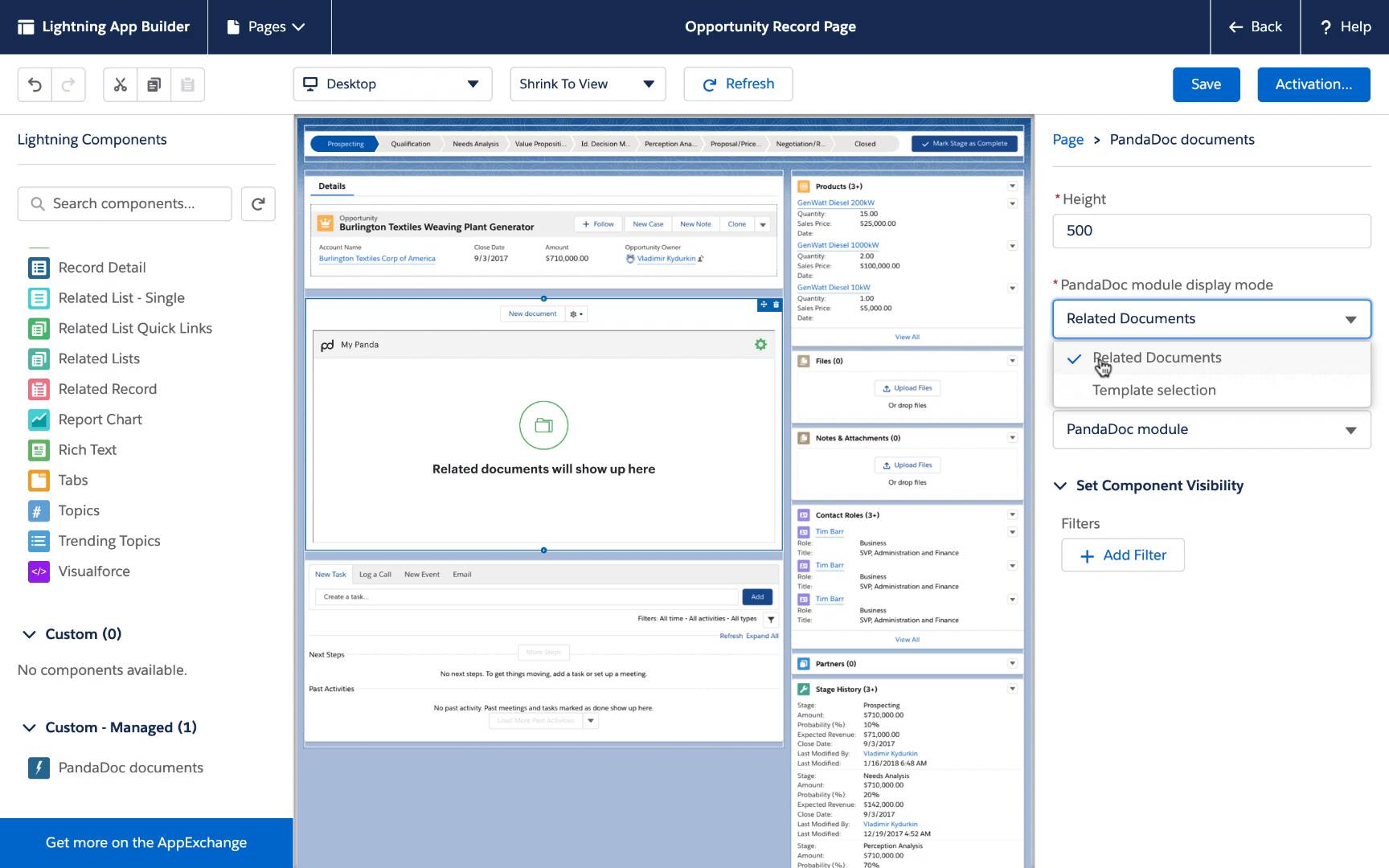Click the Search components field
The width and height of the screenshot is (1389, 868).
point(125,204)
